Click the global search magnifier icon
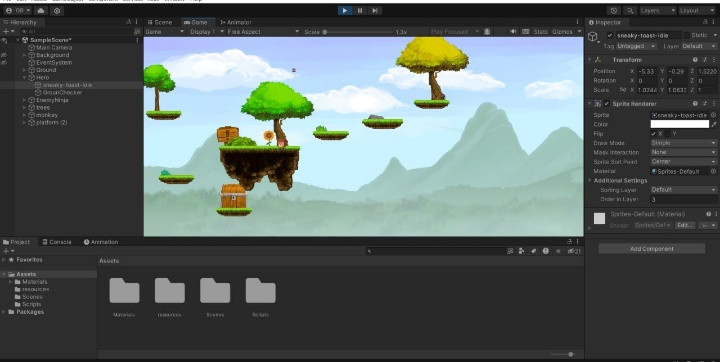Screen dimensions: 720x362 click(x=630, y=10)
